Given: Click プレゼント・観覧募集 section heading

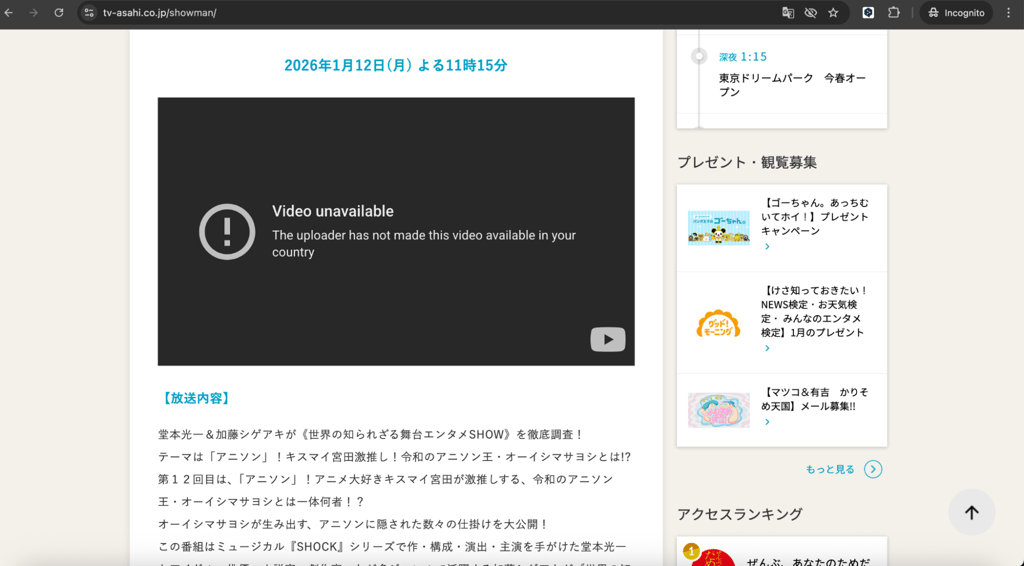Looking at the screenshot, I should (746, 162).
